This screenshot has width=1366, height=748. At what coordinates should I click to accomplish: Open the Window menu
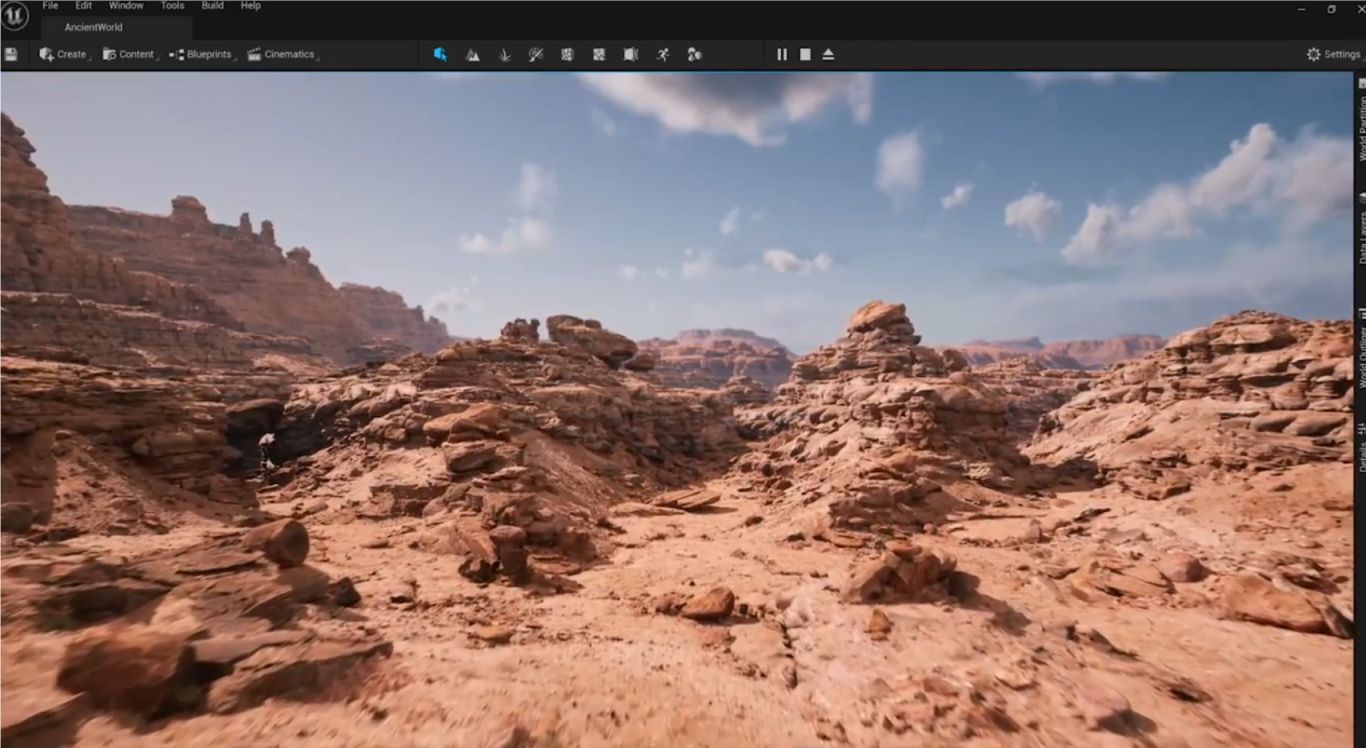126,6
